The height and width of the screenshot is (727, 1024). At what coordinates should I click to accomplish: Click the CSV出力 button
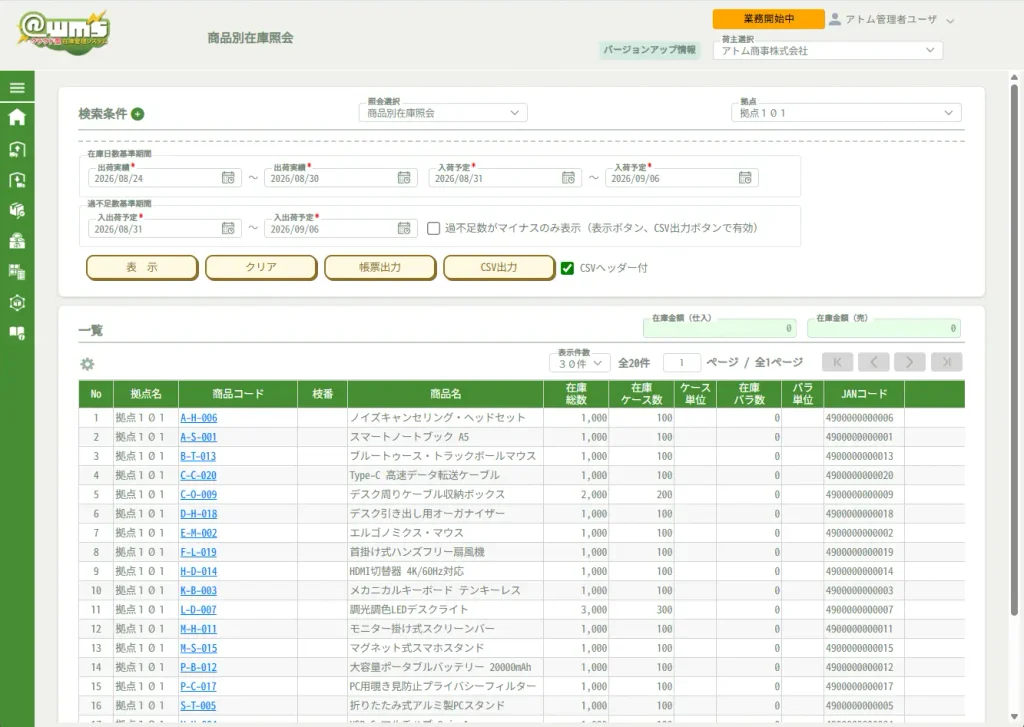[499, 267]
